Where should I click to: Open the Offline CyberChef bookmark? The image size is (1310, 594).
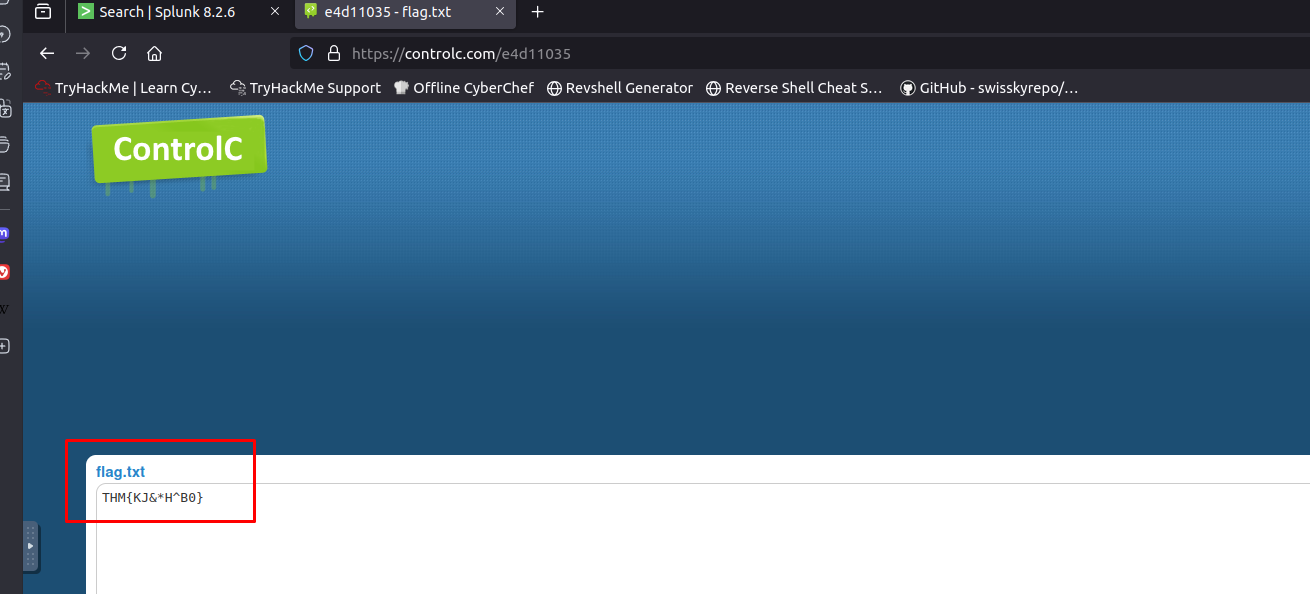coord(464,88)
